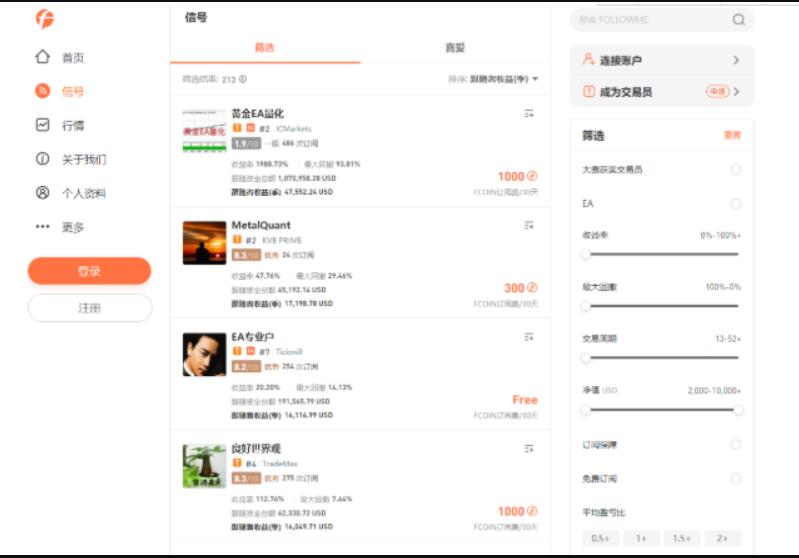799x558 pixels.
Task: Click the 8.3 rating badge under MetalQuant
Action: point(247,255)
